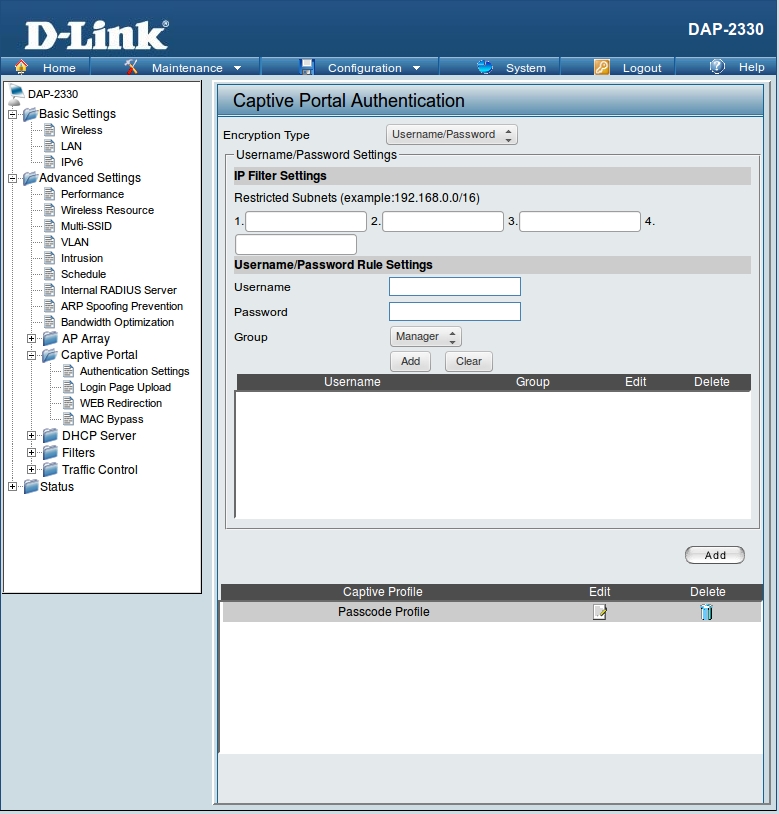Image resolution: width=779 pixels, height=814 pixels.
Task: Open the Encryption Type dropdown
Action: tap(451, 135)
